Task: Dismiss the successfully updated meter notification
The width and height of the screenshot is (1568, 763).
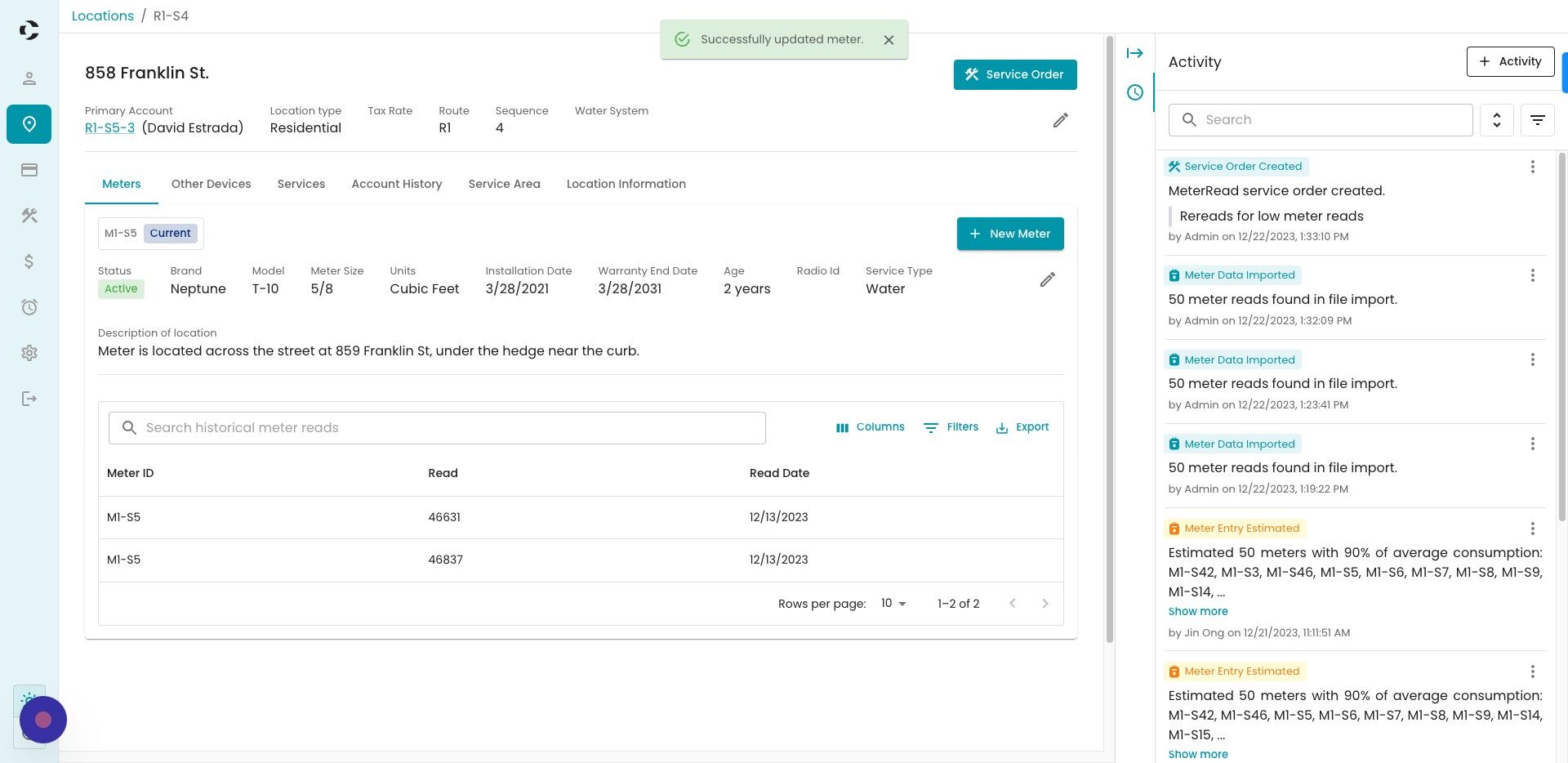Action: 889,40
